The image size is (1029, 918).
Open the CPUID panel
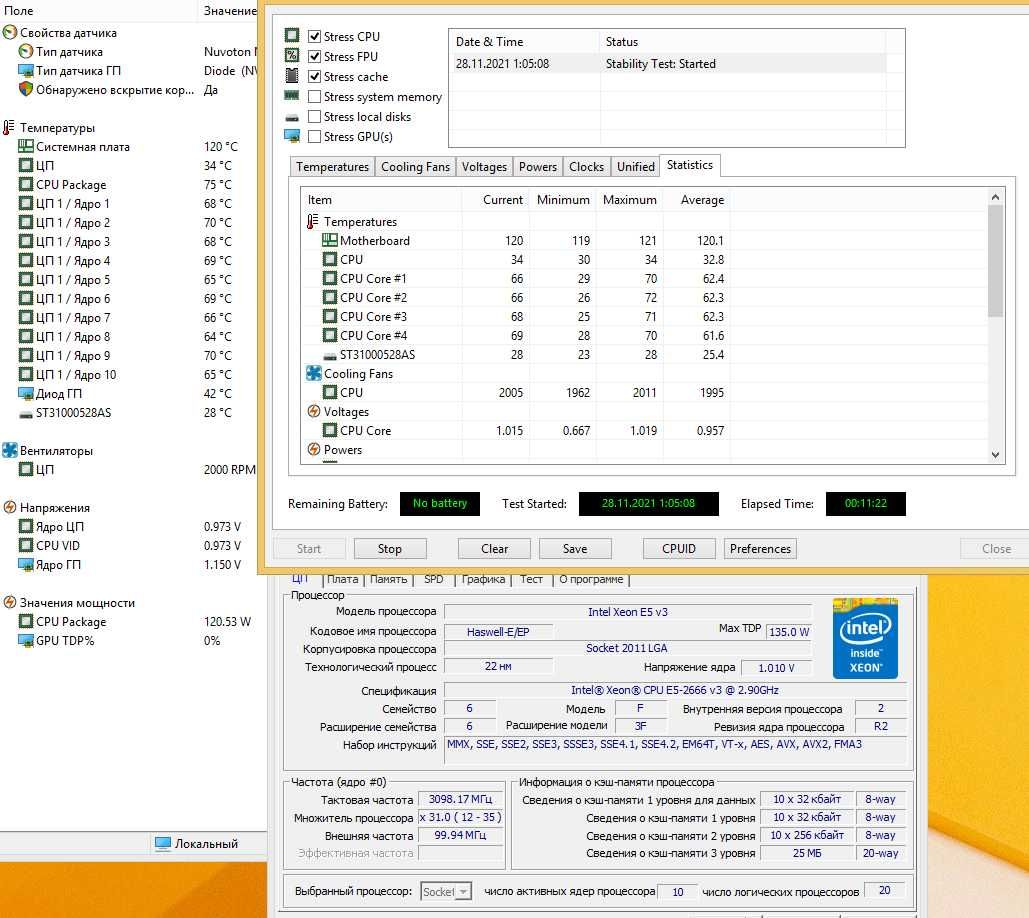click(x=679, y=549)
